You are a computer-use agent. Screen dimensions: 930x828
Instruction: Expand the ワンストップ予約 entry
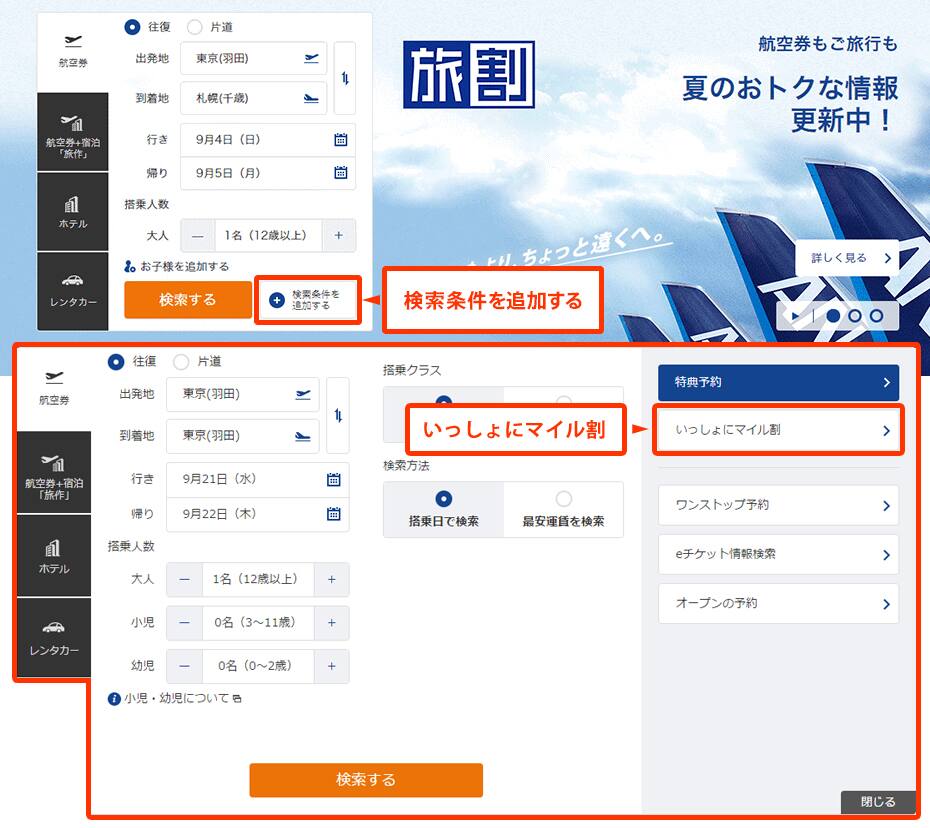coord(778,505)
